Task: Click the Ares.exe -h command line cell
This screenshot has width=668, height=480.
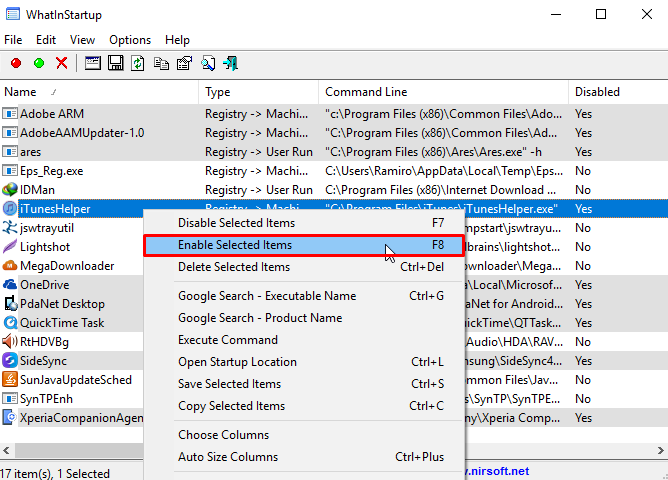Action: pyautogui.click(x=433, y=152)
